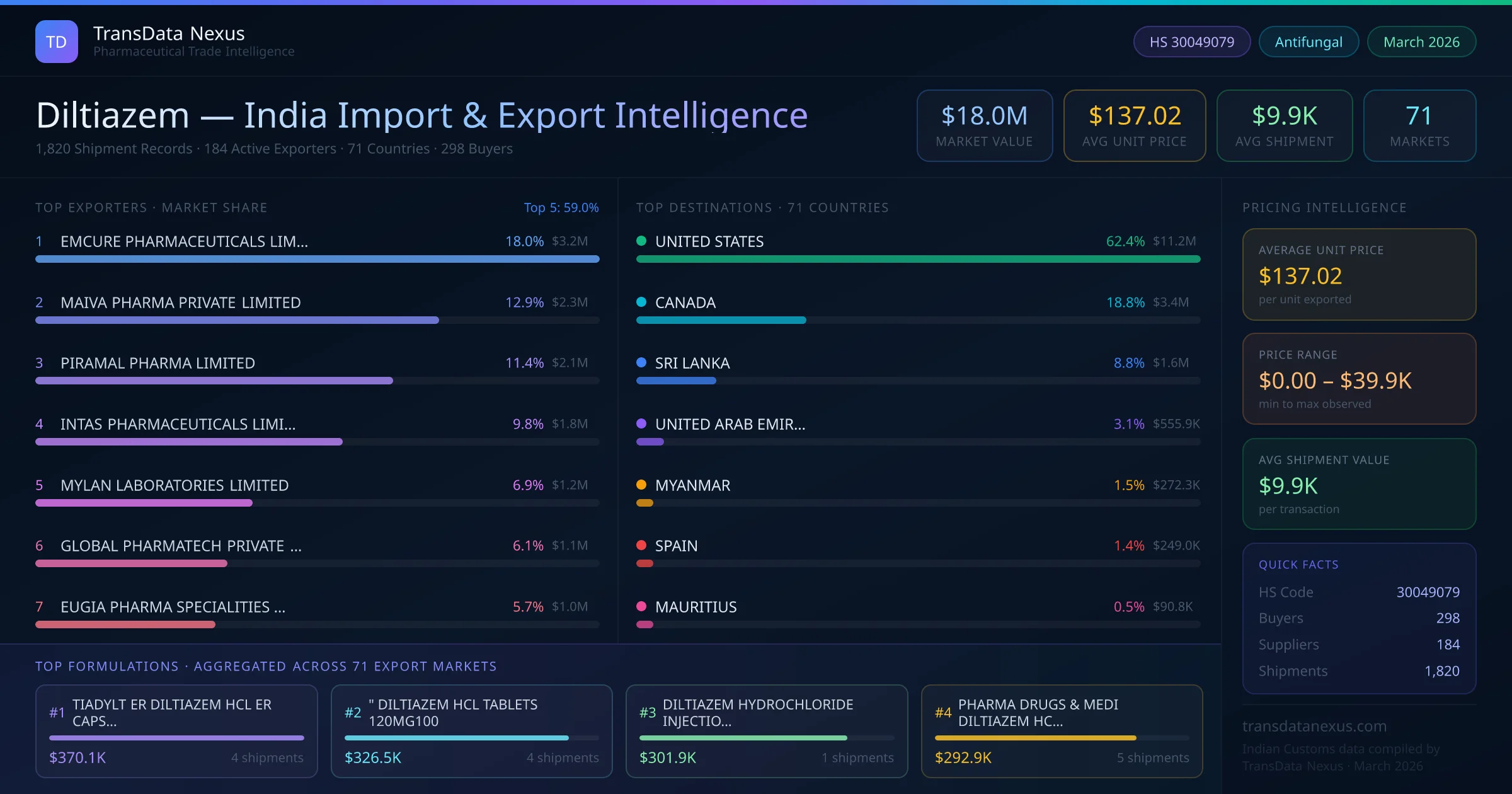Click the blue Sri Lanka dot marker
The width and height of the screenshot is (1512, 794).
click(641, 362)
